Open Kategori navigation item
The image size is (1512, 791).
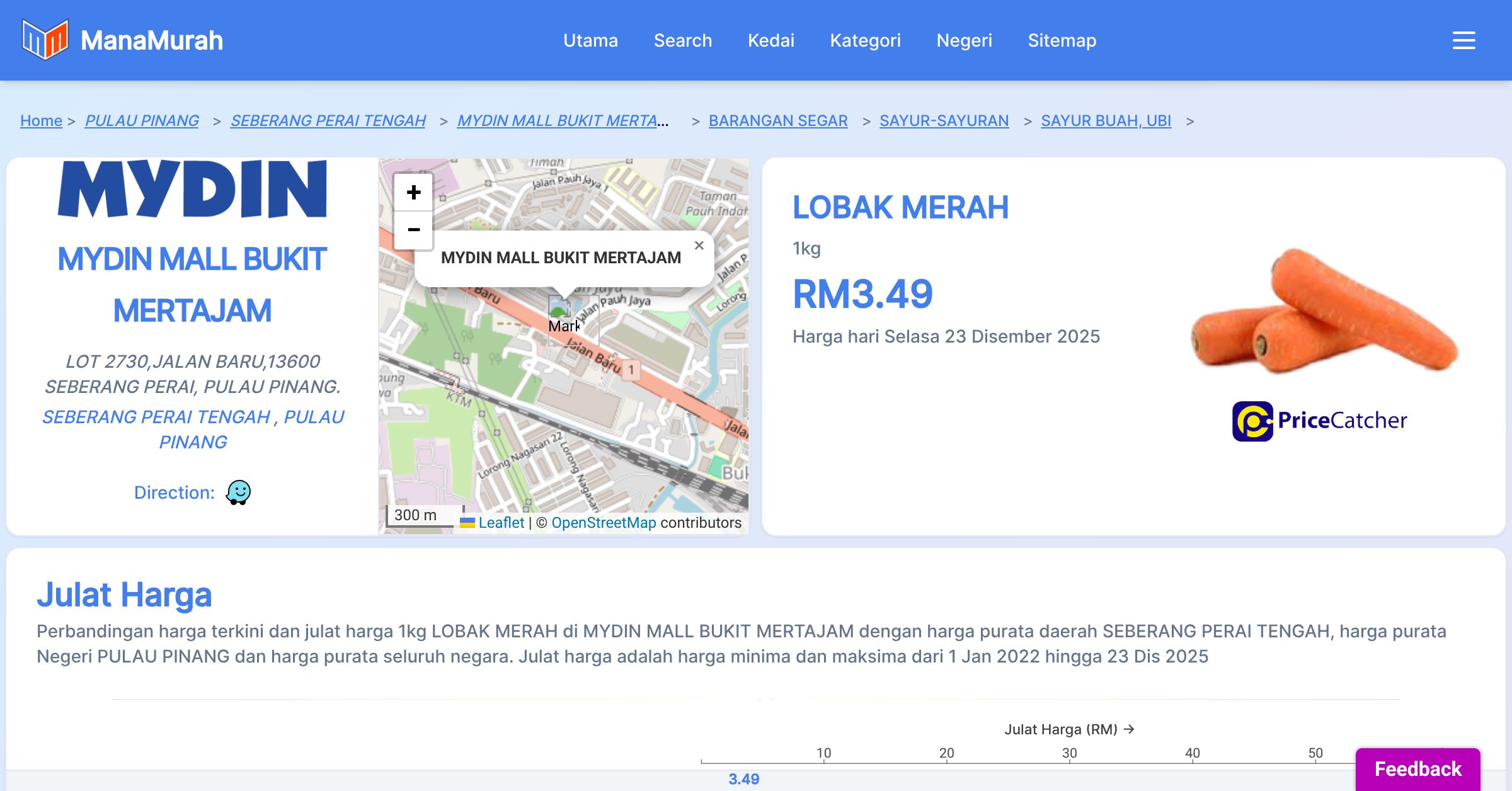tap(865, 40)
